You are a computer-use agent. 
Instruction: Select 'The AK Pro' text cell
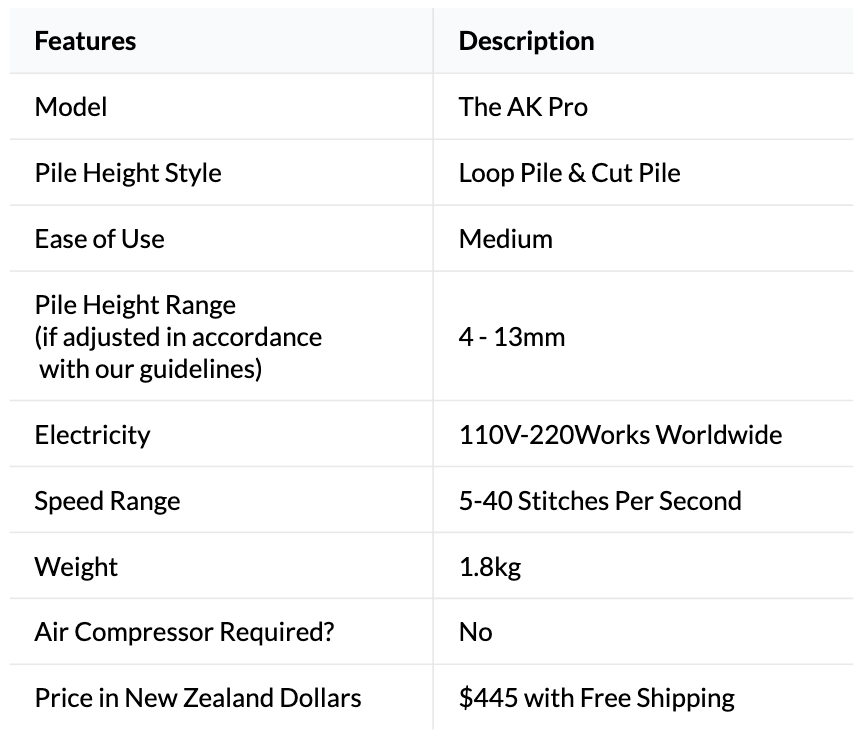coord(523,106)
